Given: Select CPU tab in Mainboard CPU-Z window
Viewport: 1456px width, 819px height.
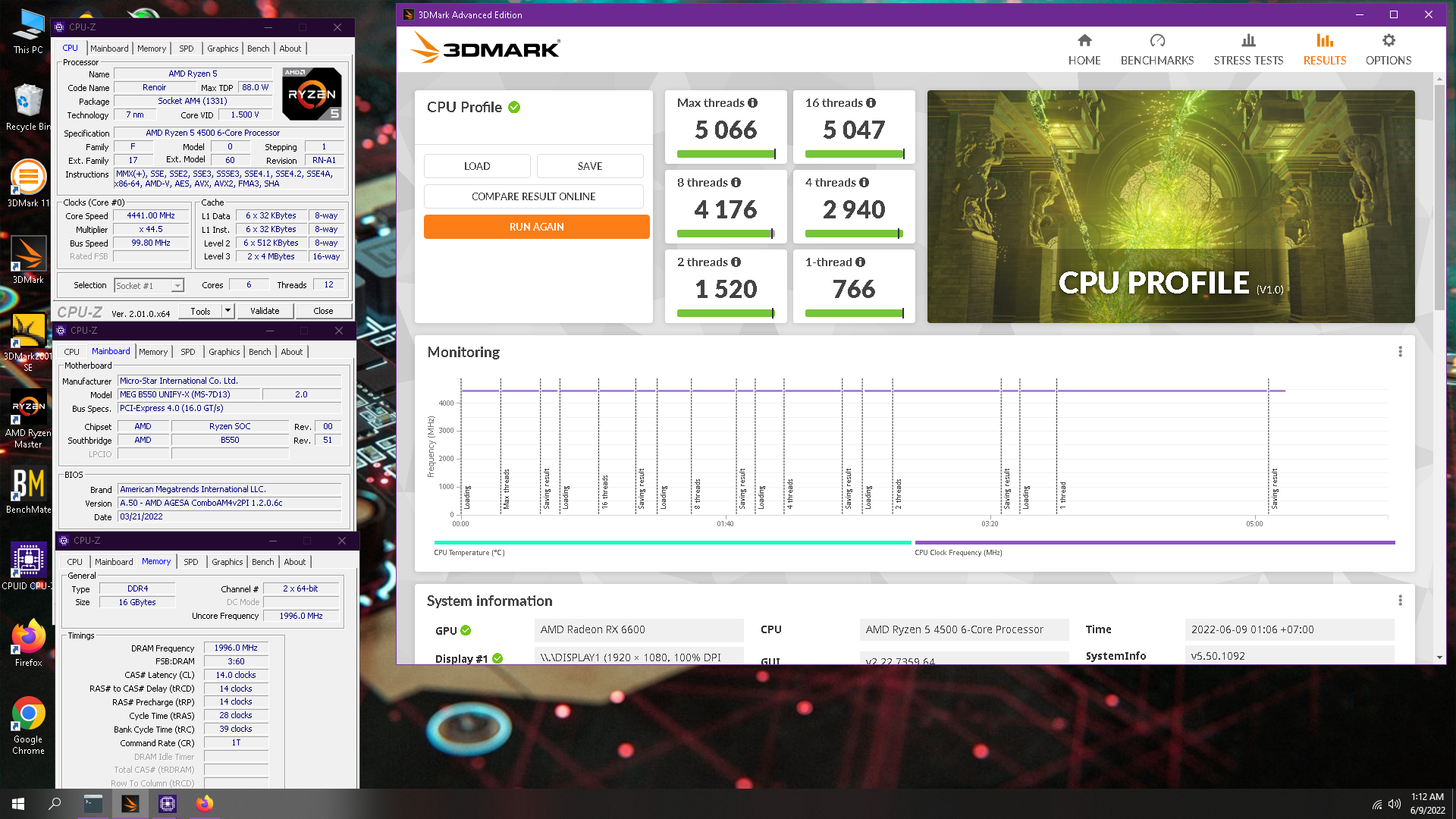Looking at the screenshot, I should [72, 352].
